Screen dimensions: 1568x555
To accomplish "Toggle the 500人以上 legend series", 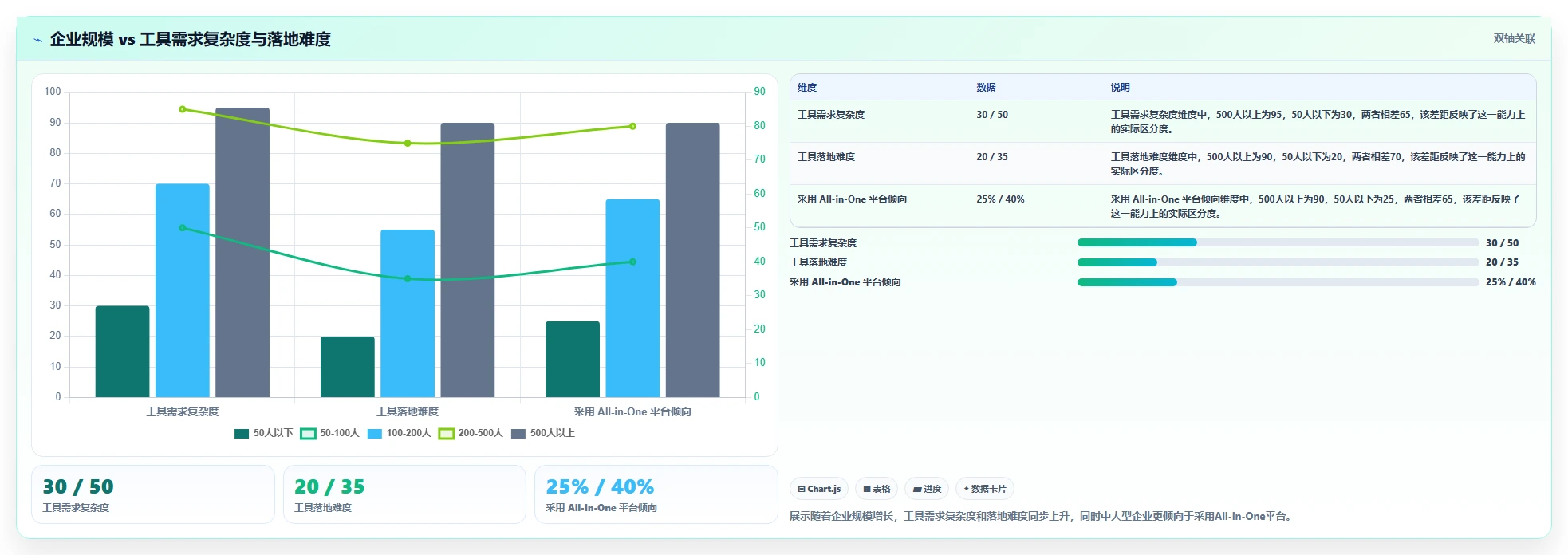I will pos(543,433).
